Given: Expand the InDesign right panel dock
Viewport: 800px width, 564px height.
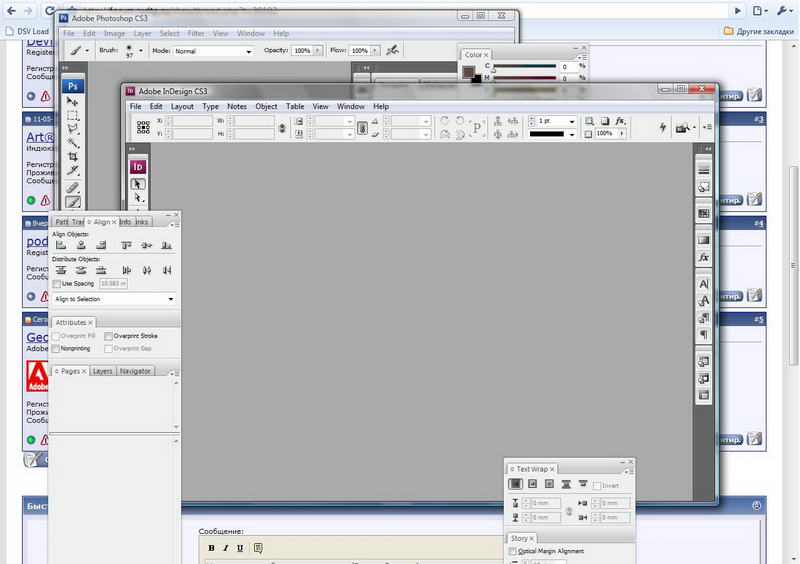Looking at the screenshot, I should pos(708,149).
